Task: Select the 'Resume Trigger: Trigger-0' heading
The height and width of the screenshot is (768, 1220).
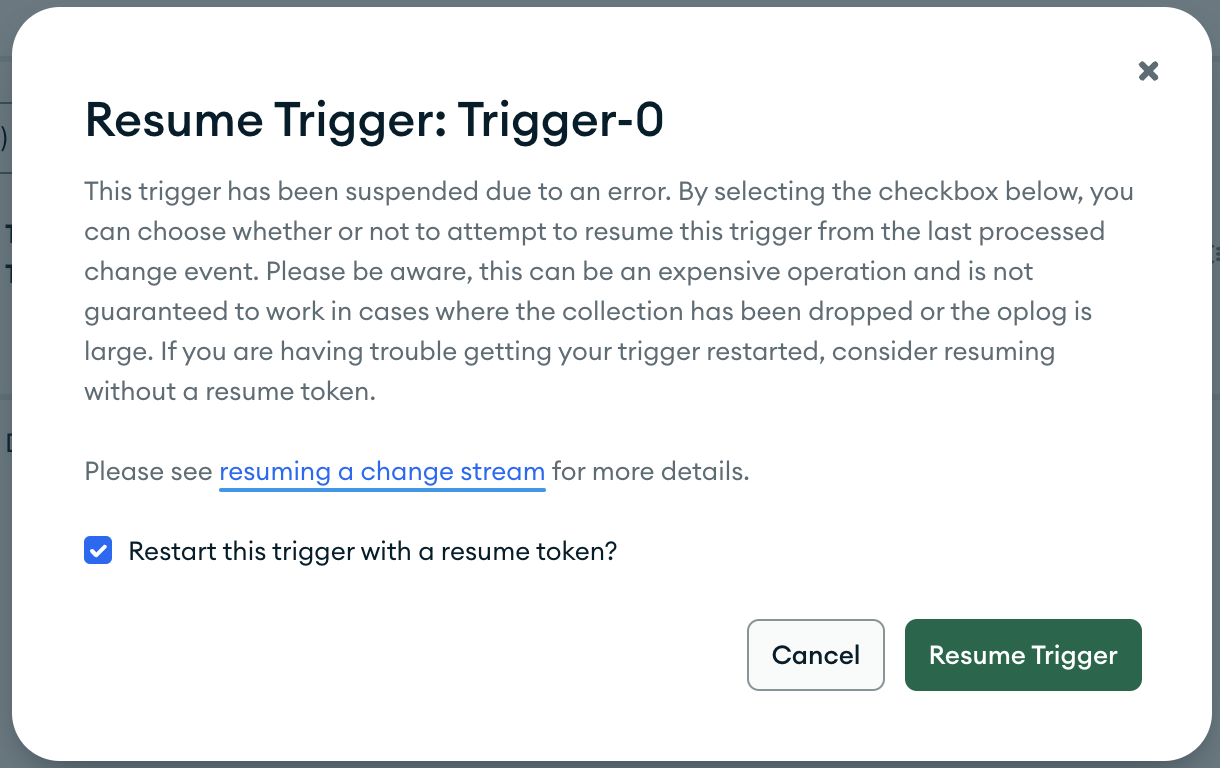Action: pyautogui.click(x=373, y=120)
